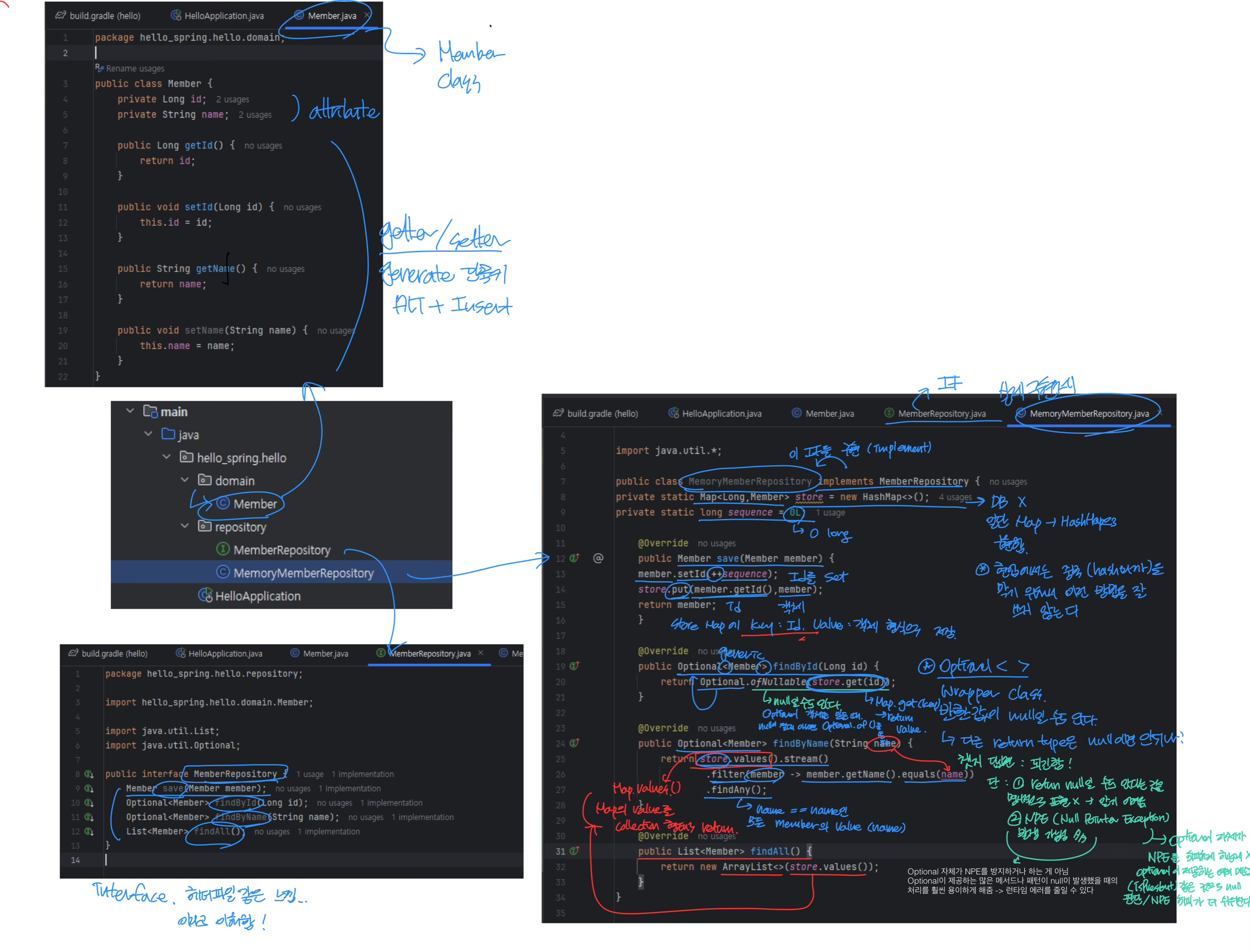Click gutter icon on interface line 11 findByName
Screen dimensions: 1250x952
(x=89, y=817)
